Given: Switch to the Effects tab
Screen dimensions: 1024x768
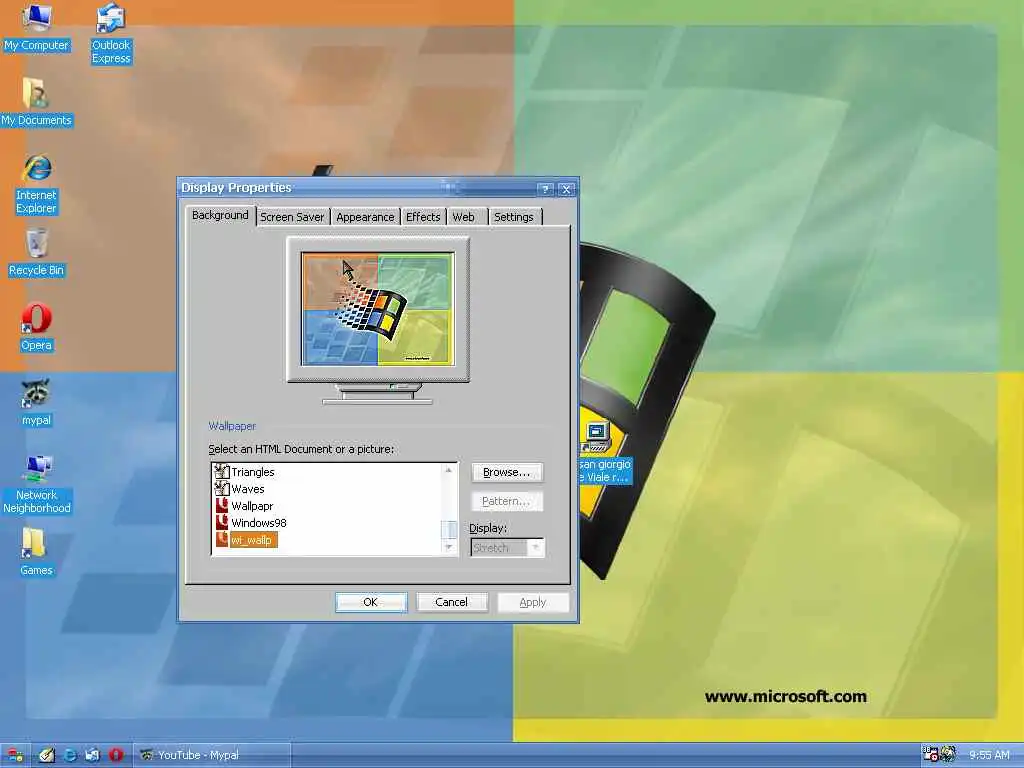Looking at the screenshot, I should tap(423, 217).
